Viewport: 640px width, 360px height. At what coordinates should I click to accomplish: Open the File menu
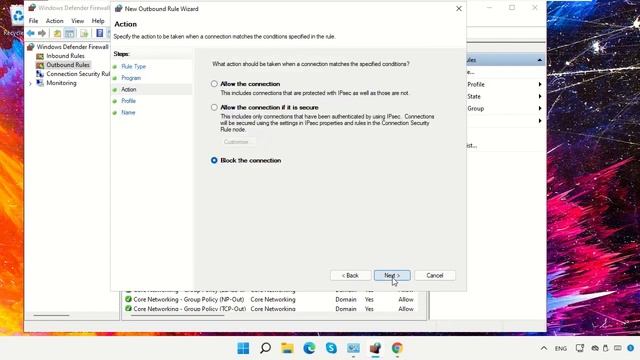[33, 21]
